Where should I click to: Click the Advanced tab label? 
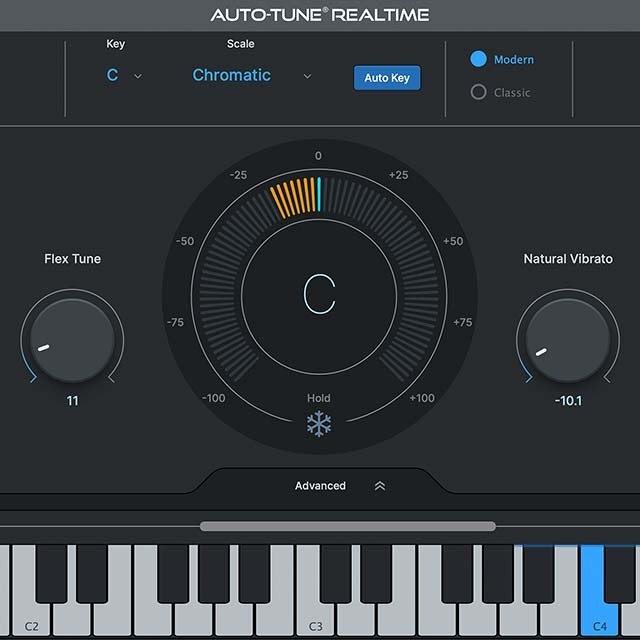[x=320, y=486]
